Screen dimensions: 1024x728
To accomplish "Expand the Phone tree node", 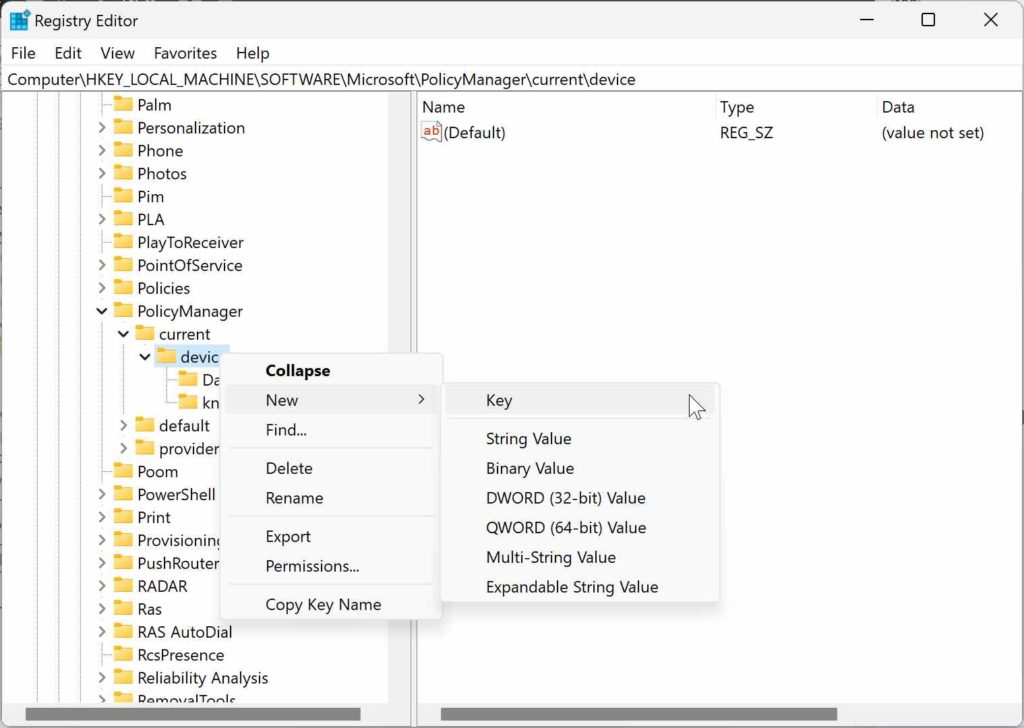I will pos(102,150).
